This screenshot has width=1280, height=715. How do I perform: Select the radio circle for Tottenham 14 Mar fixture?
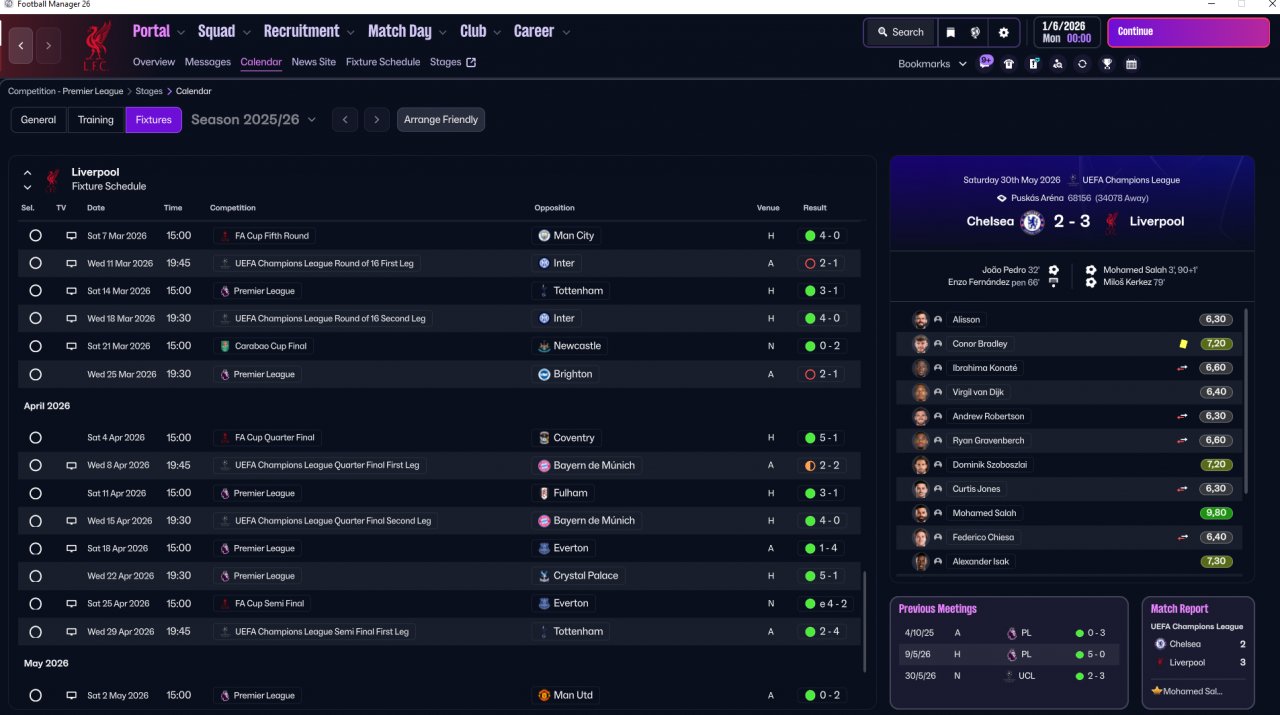pyautogui.click(x=36, y=291)
